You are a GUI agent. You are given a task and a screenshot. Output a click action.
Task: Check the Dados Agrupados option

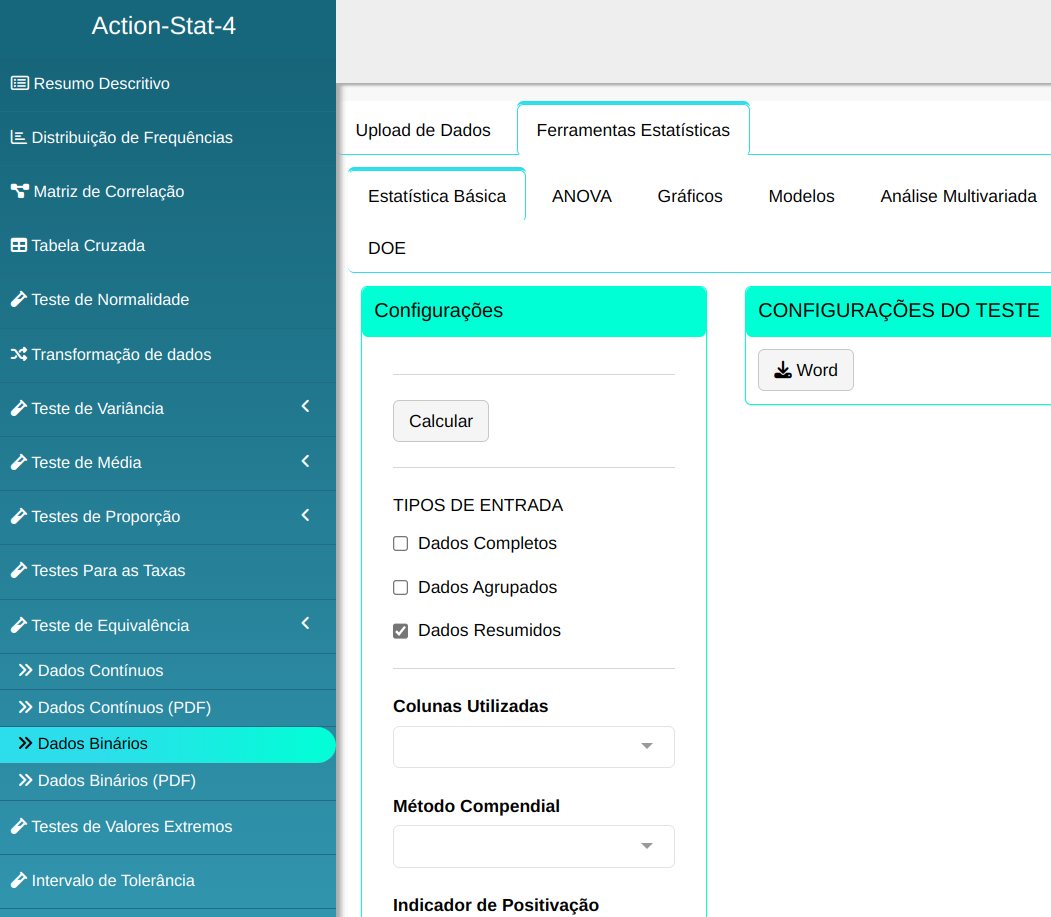(401, 588)
